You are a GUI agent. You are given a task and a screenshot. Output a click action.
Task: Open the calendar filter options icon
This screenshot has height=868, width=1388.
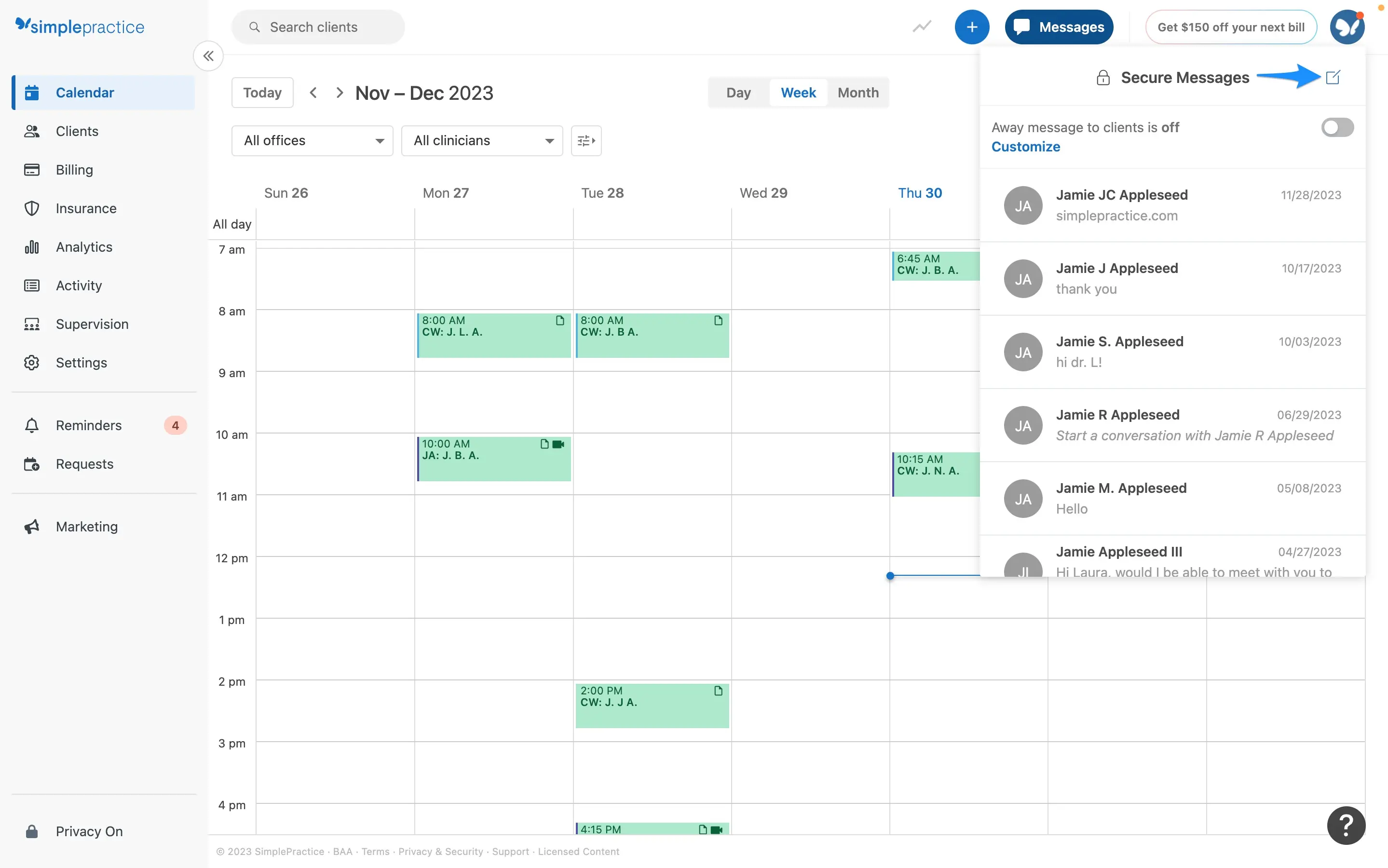click(585, 140)
